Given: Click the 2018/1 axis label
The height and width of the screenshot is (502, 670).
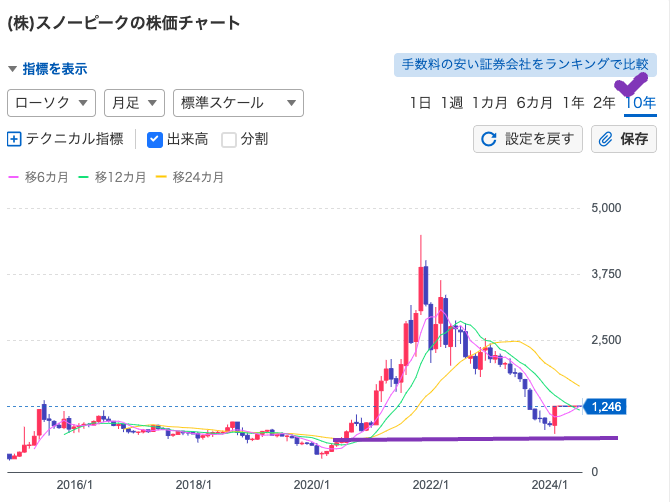Looking at the screenshot, I should (x=193, y=485).
